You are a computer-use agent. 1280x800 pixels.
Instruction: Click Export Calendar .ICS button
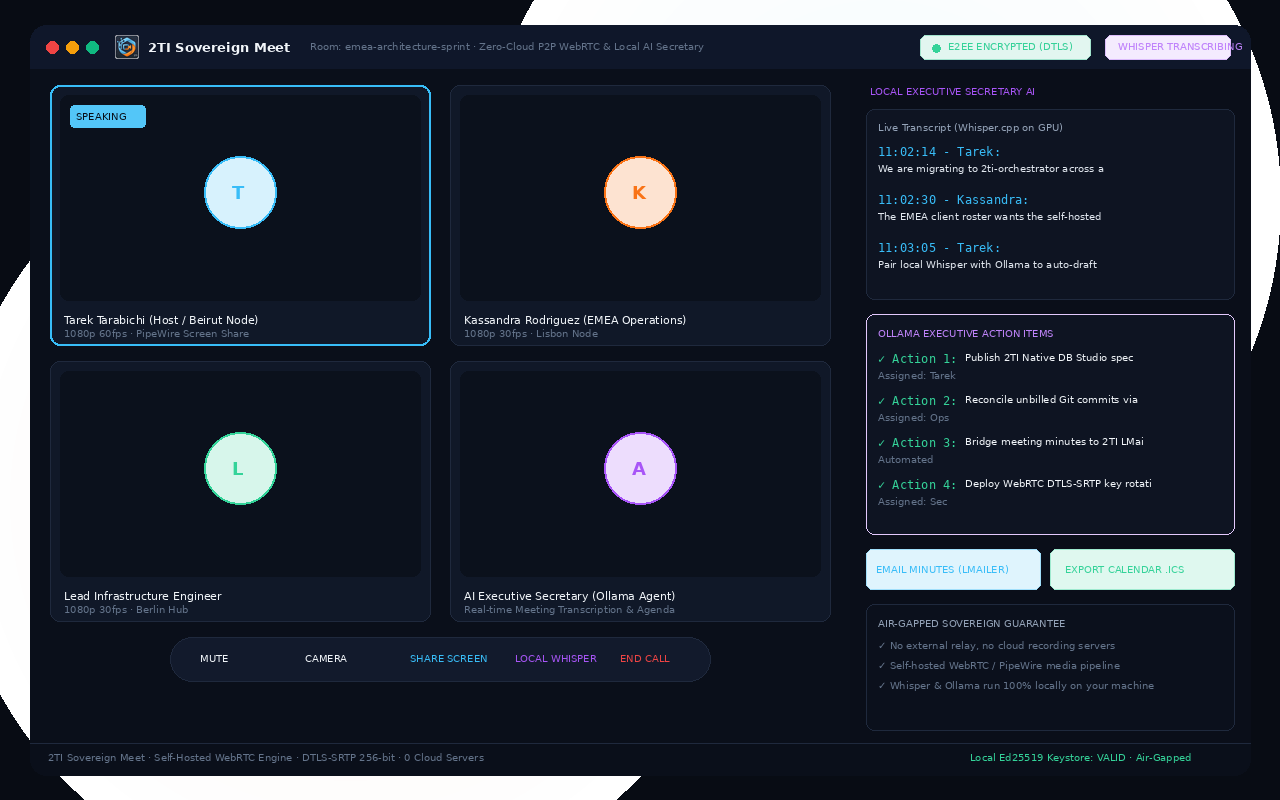(x=1142, y=570)
